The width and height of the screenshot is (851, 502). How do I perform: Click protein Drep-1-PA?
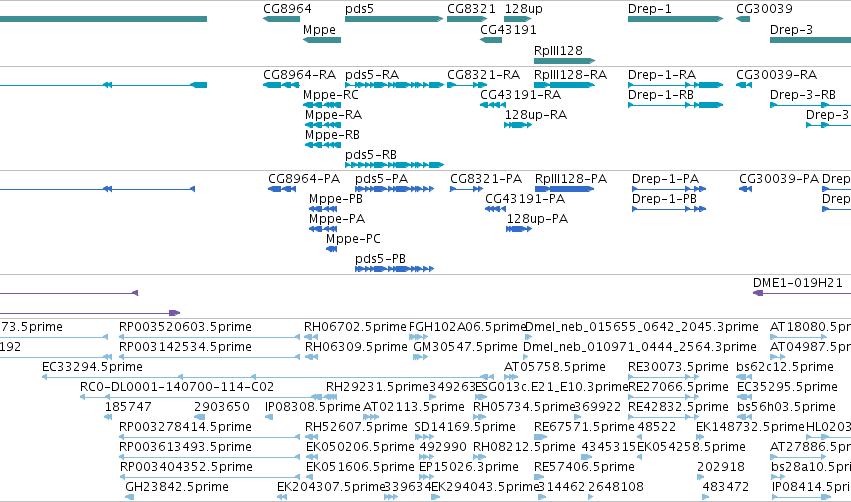[669, 189]
